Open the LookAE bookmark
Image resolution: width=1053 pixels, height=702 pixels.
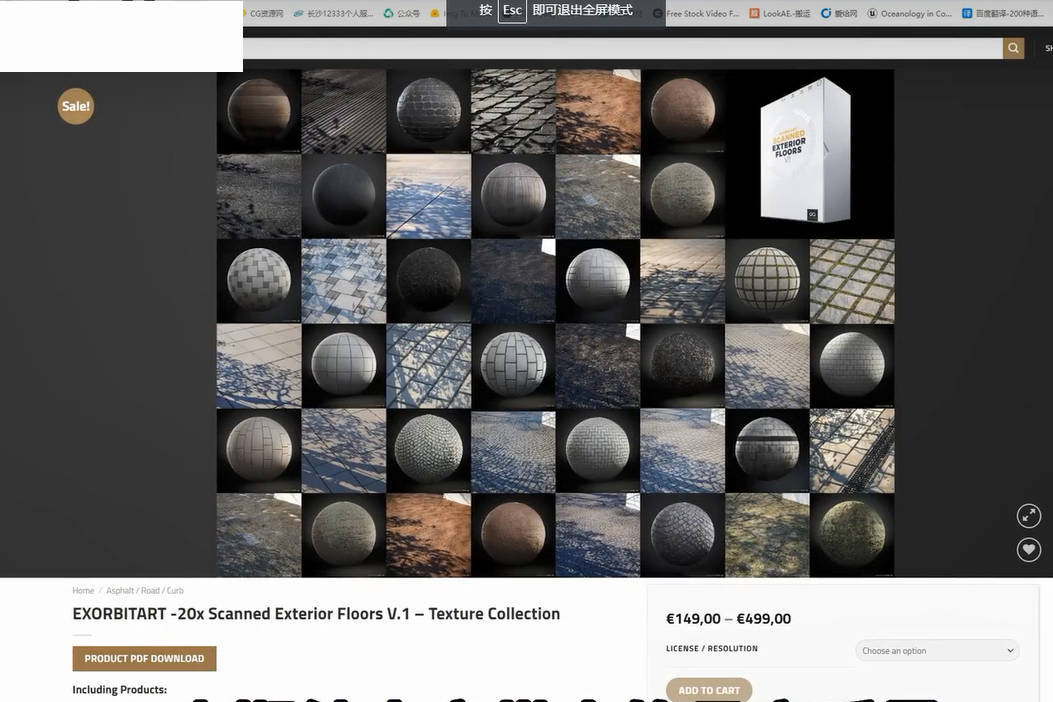(x=785, y=14)
